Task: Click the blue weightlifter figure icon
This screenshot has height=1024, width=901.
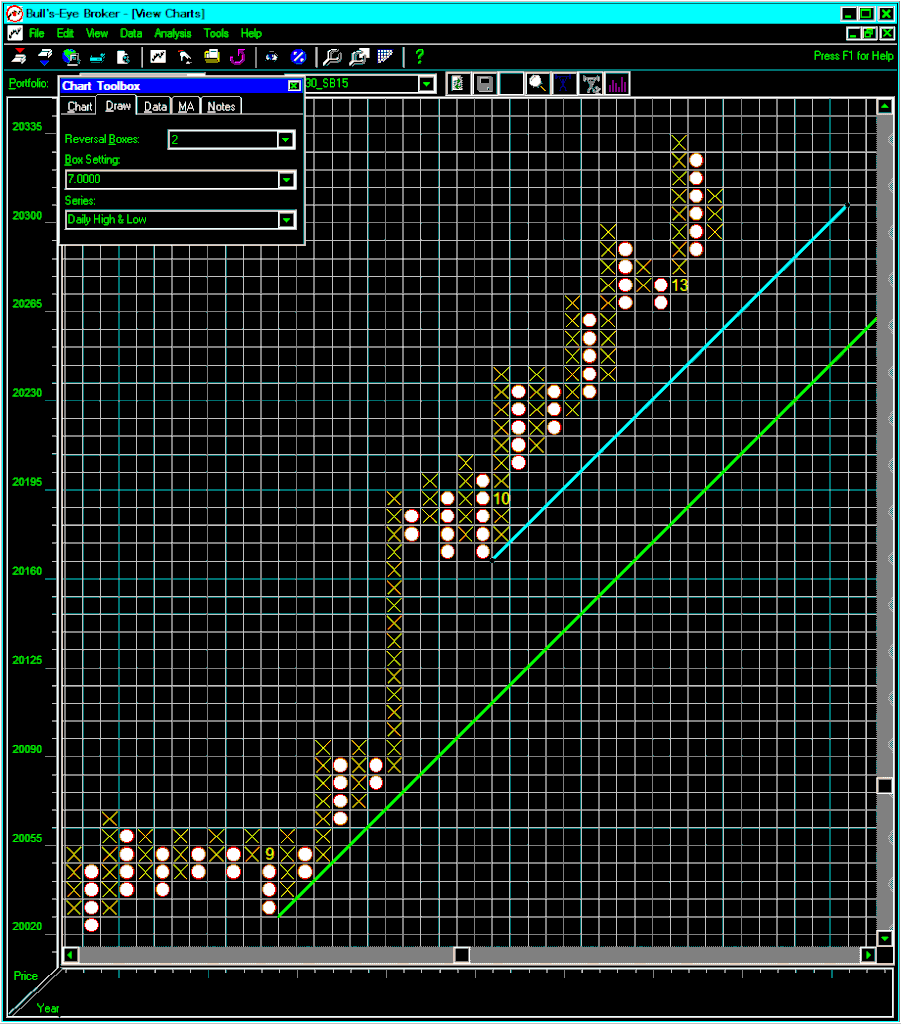Action: coord(564,84)
